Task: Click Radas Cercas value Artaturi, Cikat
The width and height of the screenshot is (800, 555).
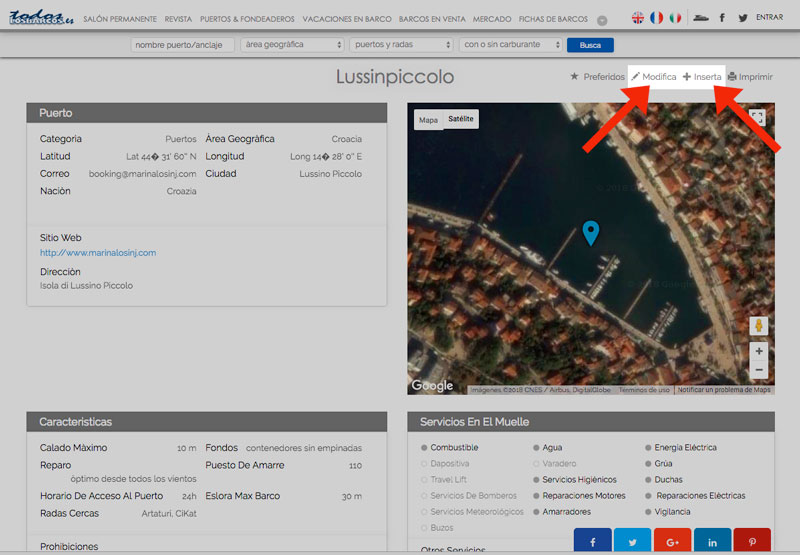Action: (169, 514)
